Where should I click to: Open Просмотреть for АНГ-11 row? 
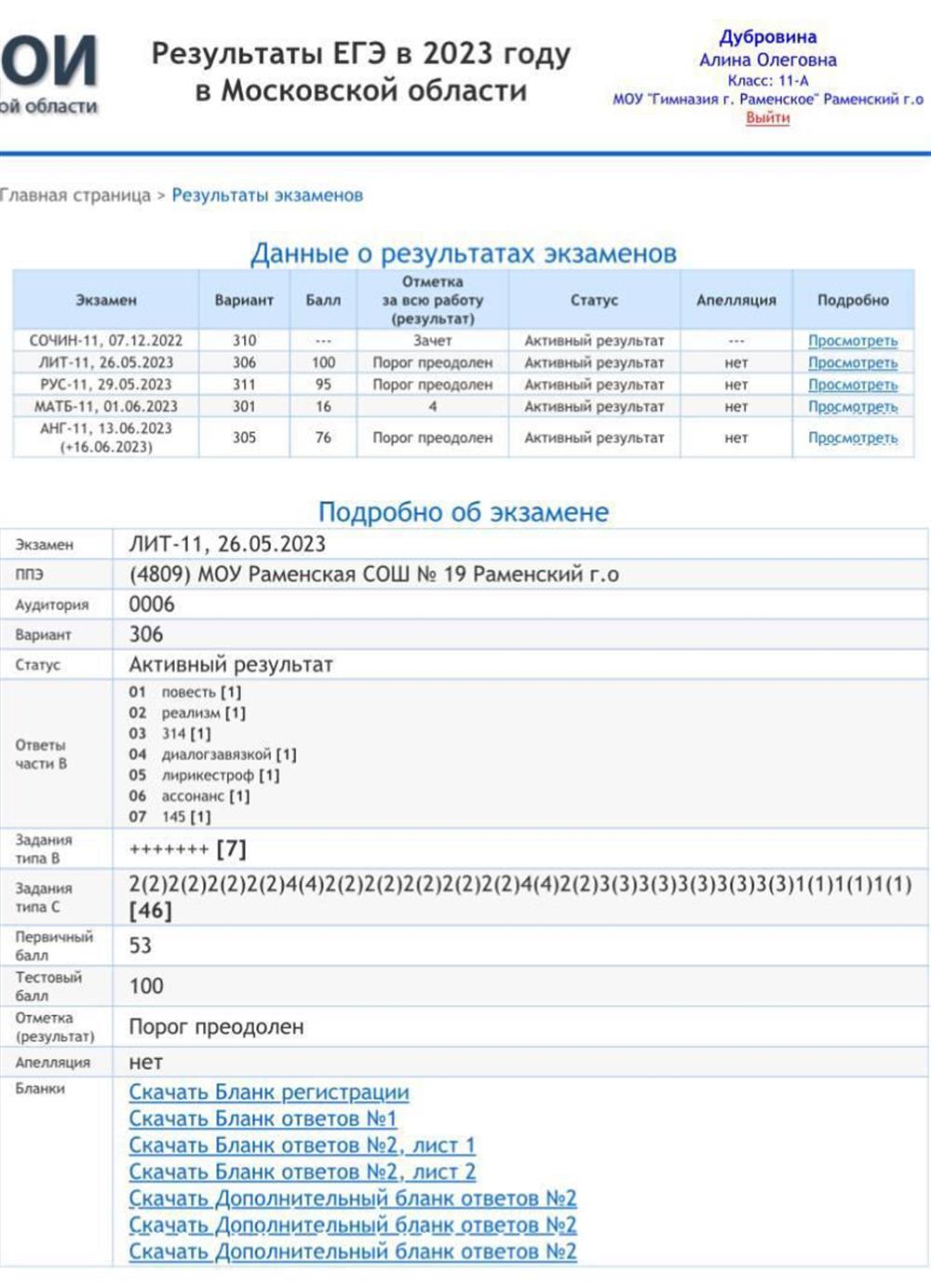pos(853,438)
